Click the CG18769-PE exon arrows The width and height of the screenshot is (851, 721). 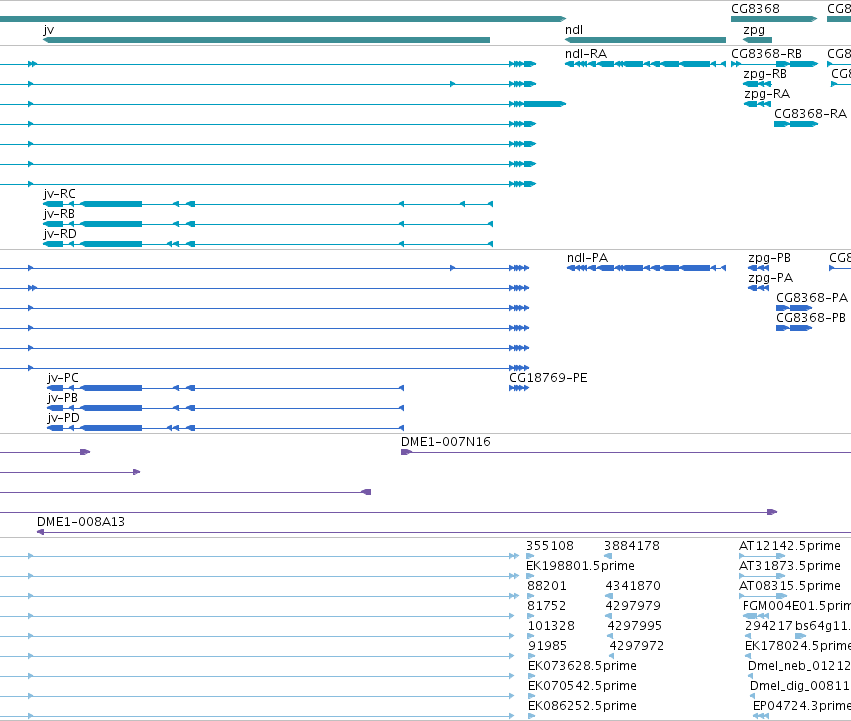click(x=519, y=388)
